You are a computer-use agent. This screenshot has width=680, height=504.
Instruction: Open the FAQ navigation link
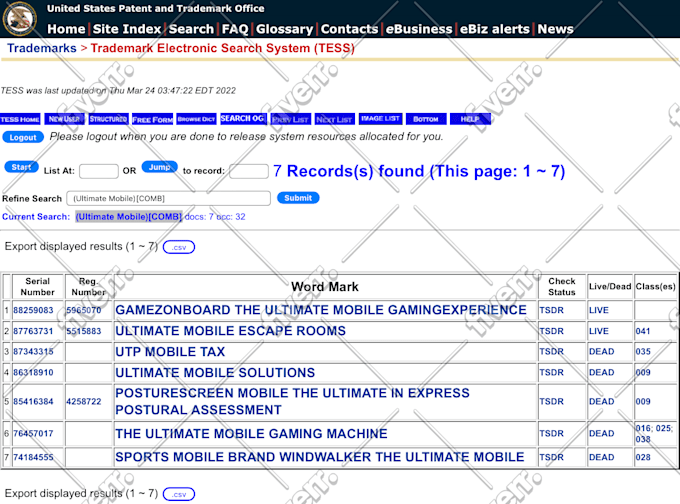(235, 29)
